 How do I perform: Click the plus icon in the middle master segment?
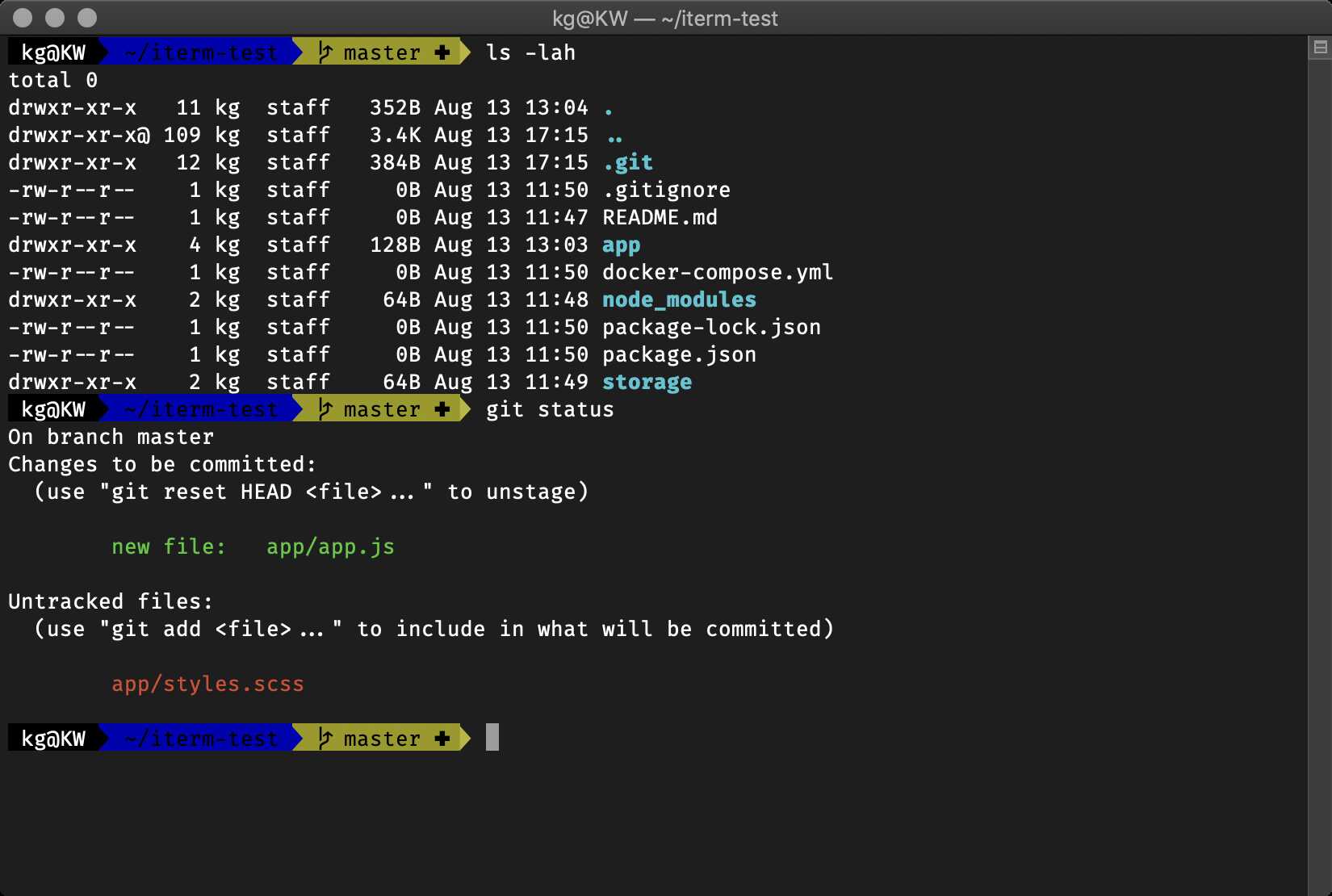click(x=442, y=409)
